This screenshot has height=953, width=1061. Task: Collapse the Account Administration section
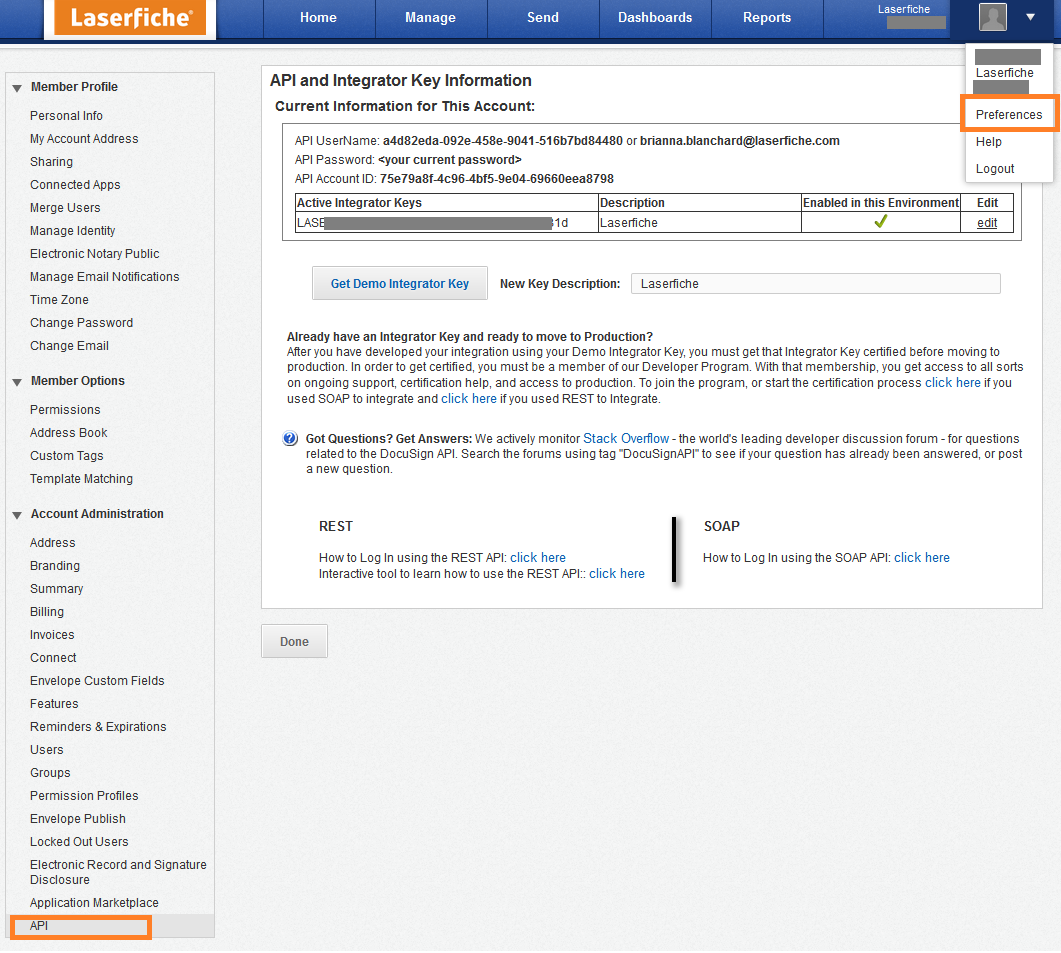17,516
